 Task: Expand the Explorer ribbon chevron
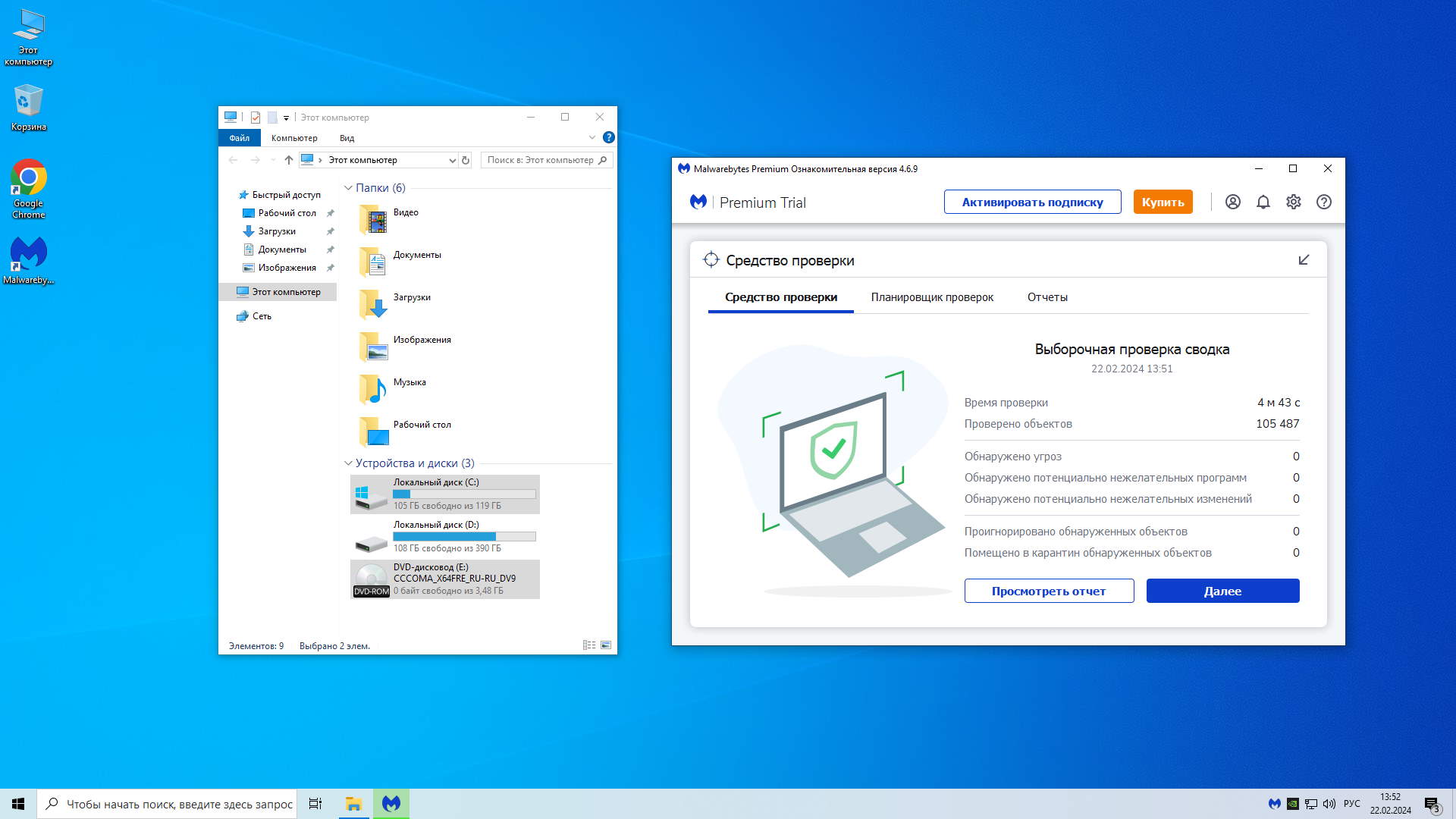pos(592,138)
